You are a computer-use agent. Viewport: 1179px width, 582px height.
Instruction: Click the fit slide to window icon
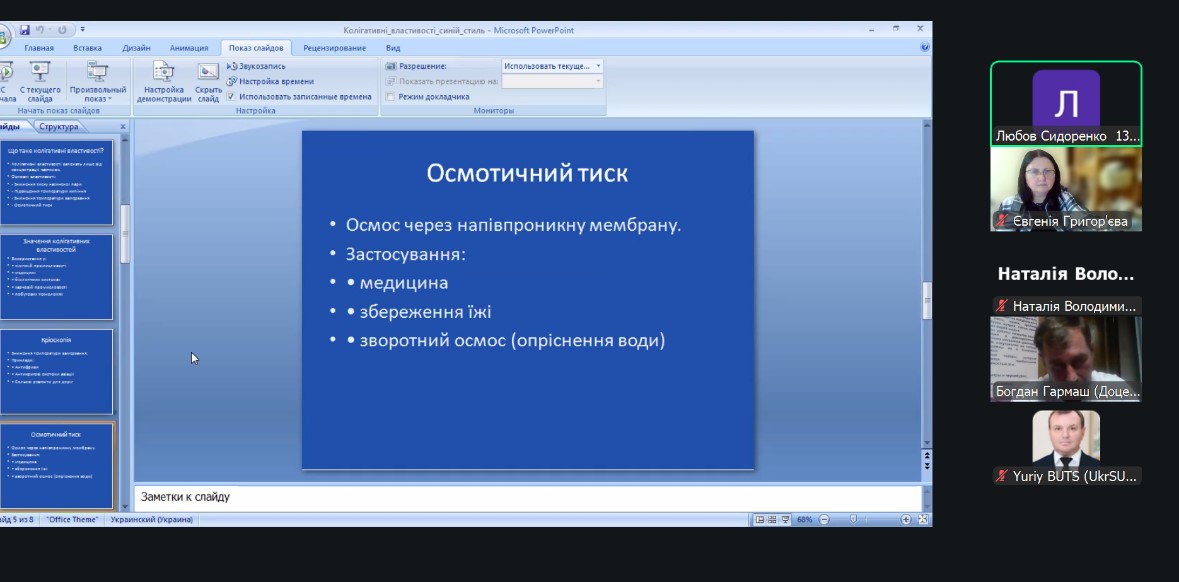pyautogui.click(x=923, y=520)
